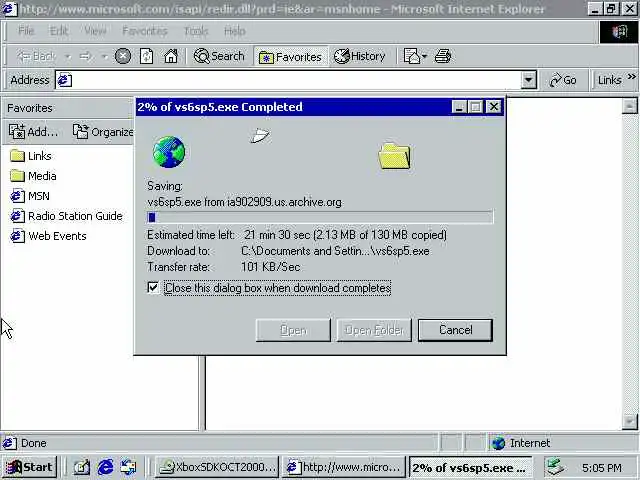640x480 pixels.
Task: Uncheck Close this dialog box when download completes
Action: click(153, 288)
